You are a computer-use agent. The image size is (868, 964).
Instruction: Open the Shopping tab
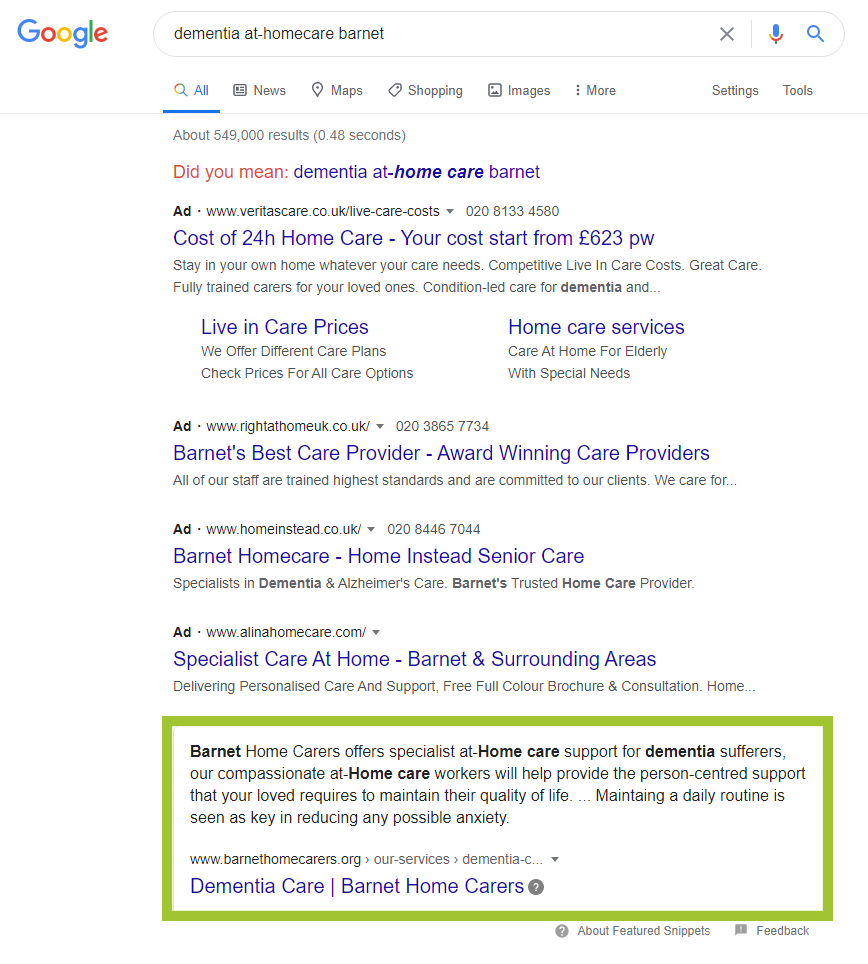pos(425,90)
